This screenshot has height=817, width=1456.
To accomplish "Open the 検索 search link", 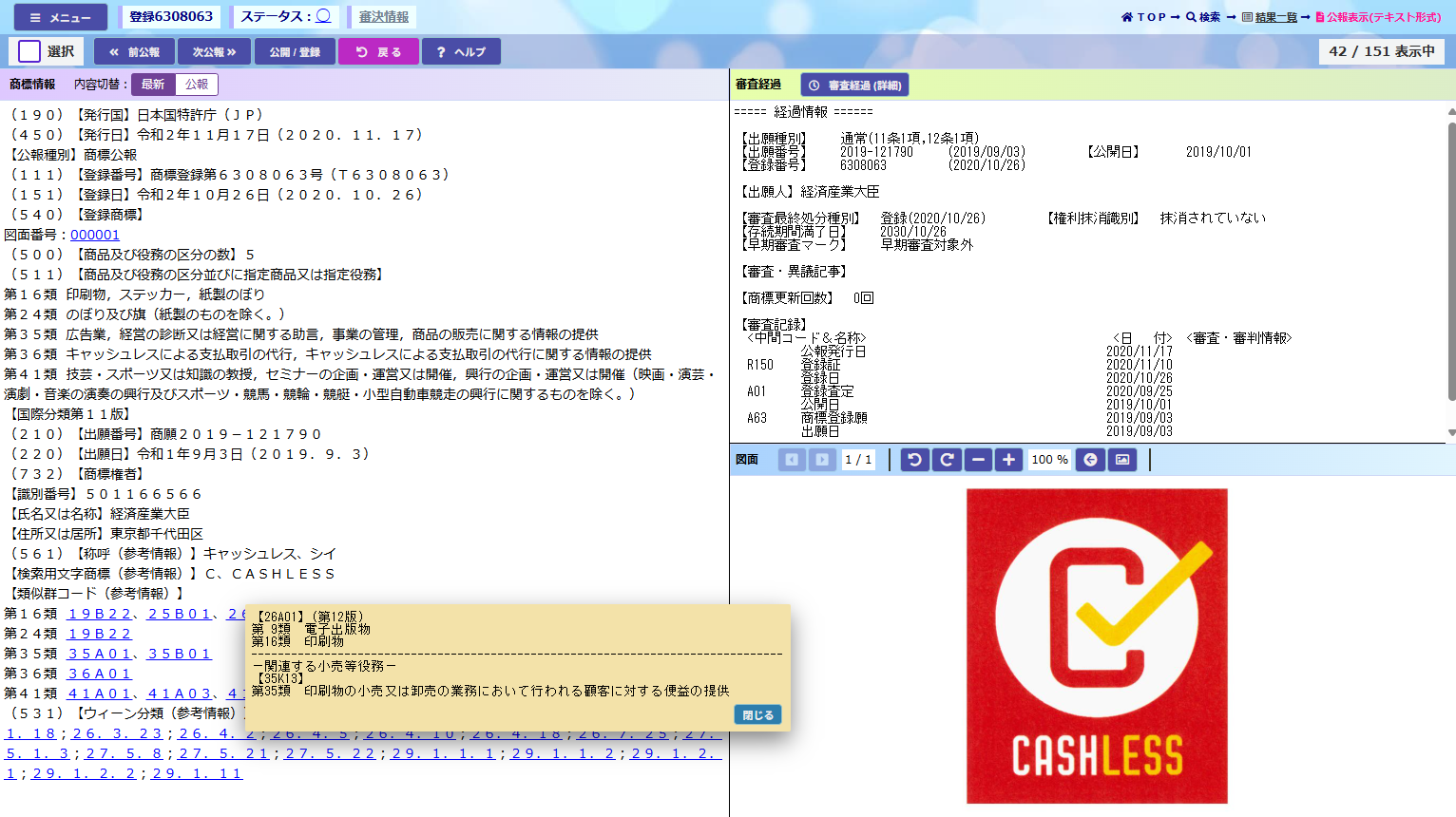I will (1203, 17).
